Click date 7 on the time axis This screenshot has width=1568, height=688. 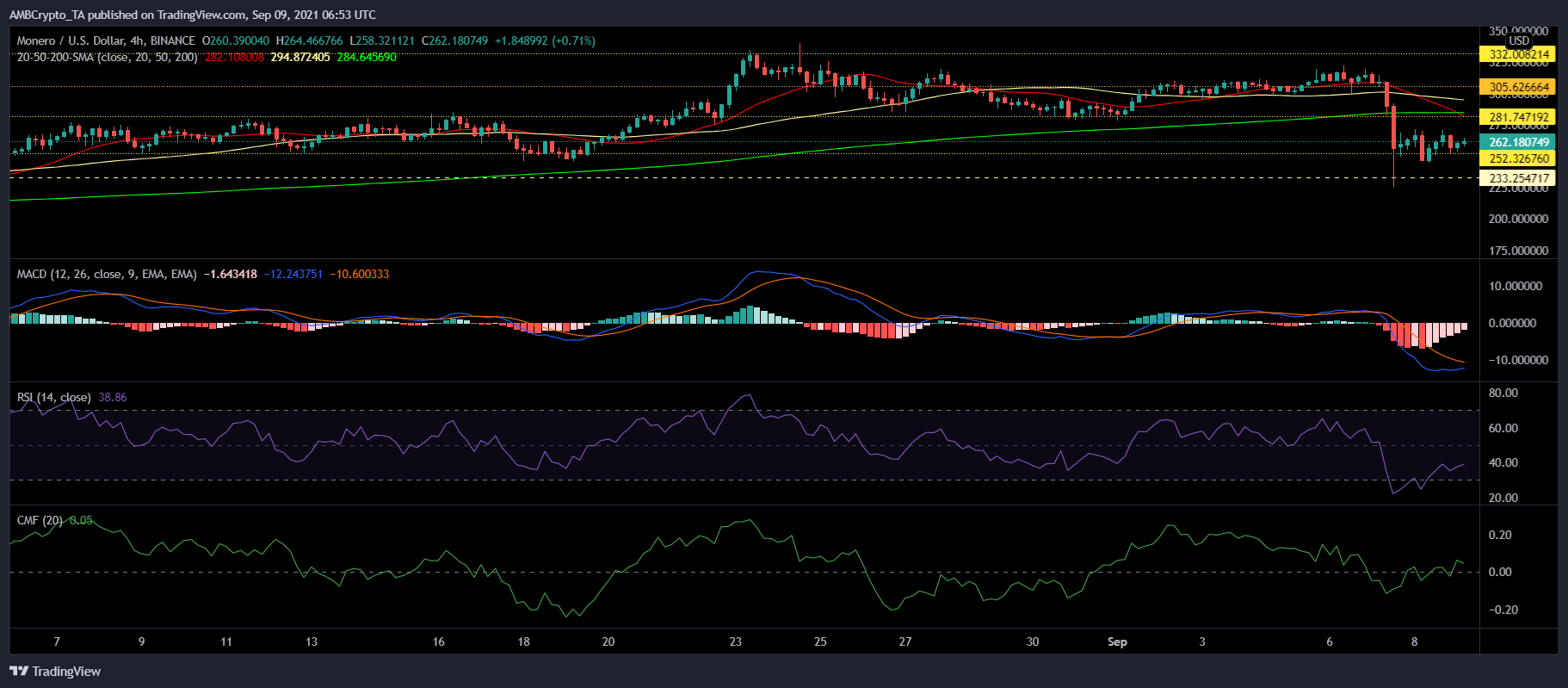click(x=57, y=642)
